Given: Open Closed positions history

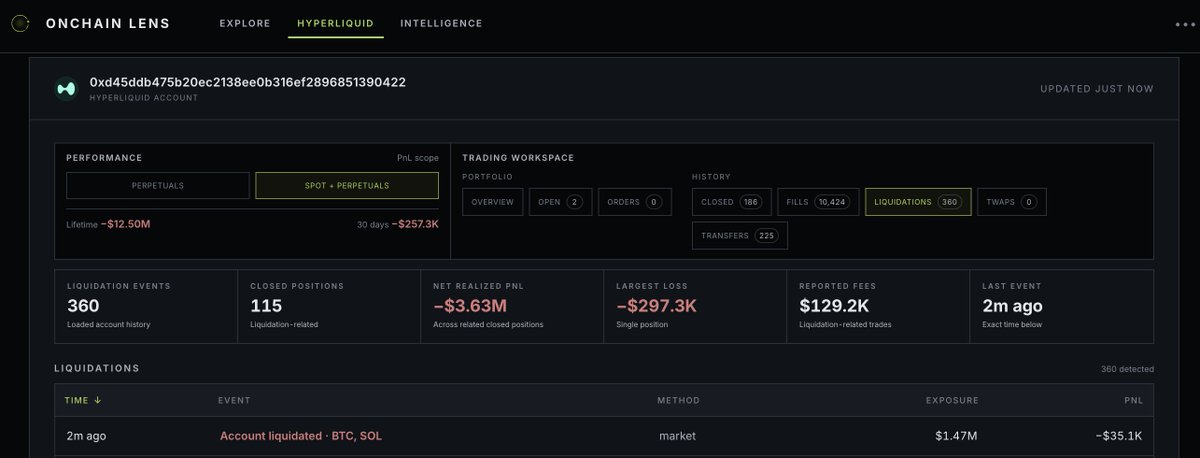Looking at the screenshot, I should 730,202.
